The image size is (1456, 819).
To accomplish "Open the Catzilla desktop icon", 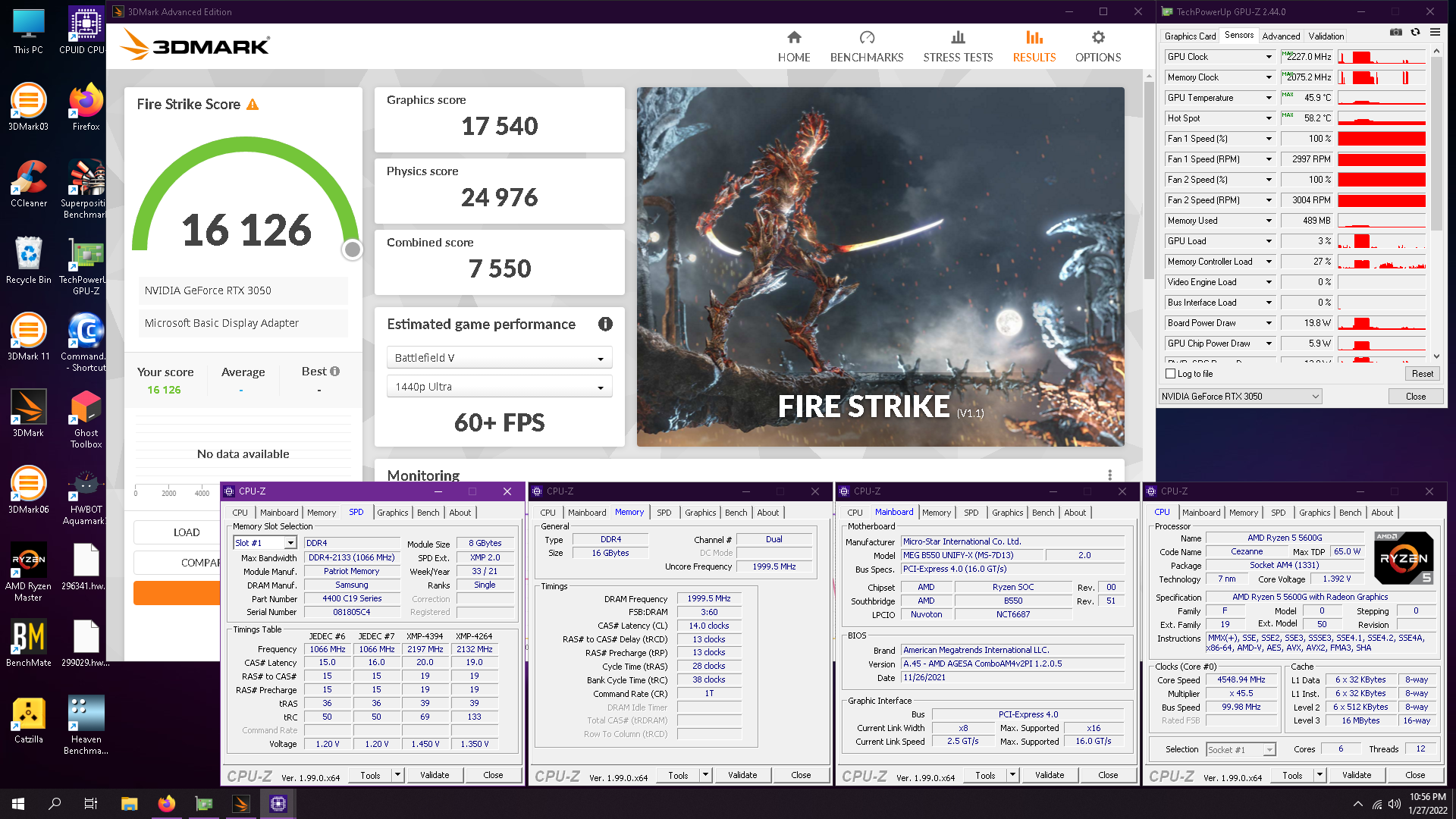I will point(28,720).
